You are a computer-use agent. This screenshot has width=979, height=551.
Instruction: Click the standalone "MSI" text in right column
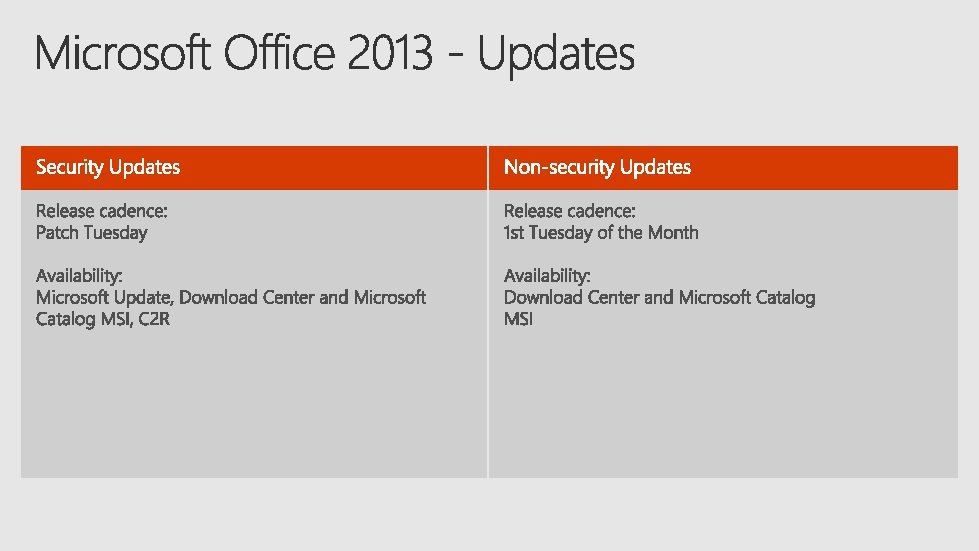click(x=518, y=319)
